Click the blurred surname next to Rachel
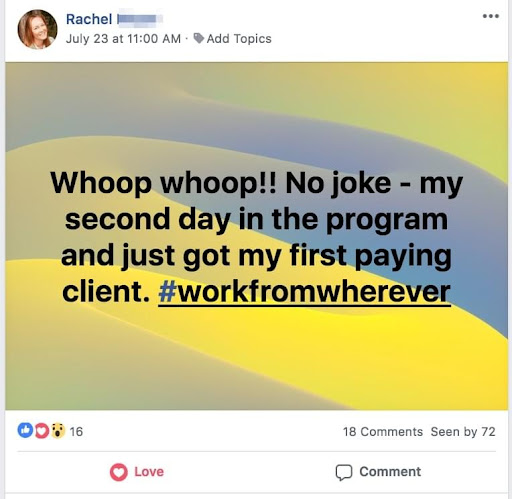 coord(139,19)
